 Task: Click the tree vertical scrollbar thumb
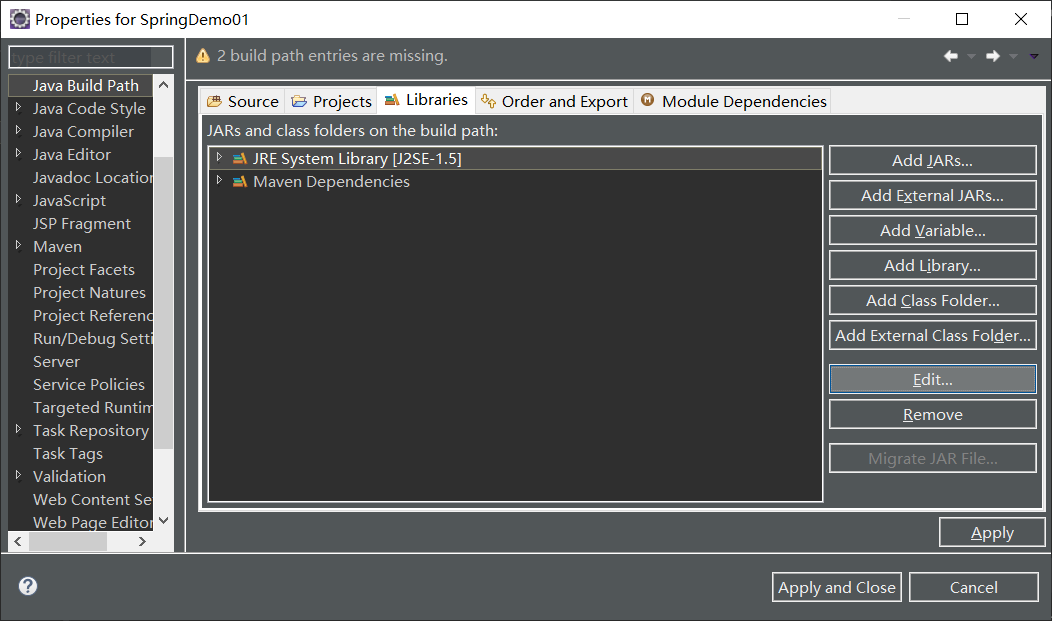click(163, 302)
